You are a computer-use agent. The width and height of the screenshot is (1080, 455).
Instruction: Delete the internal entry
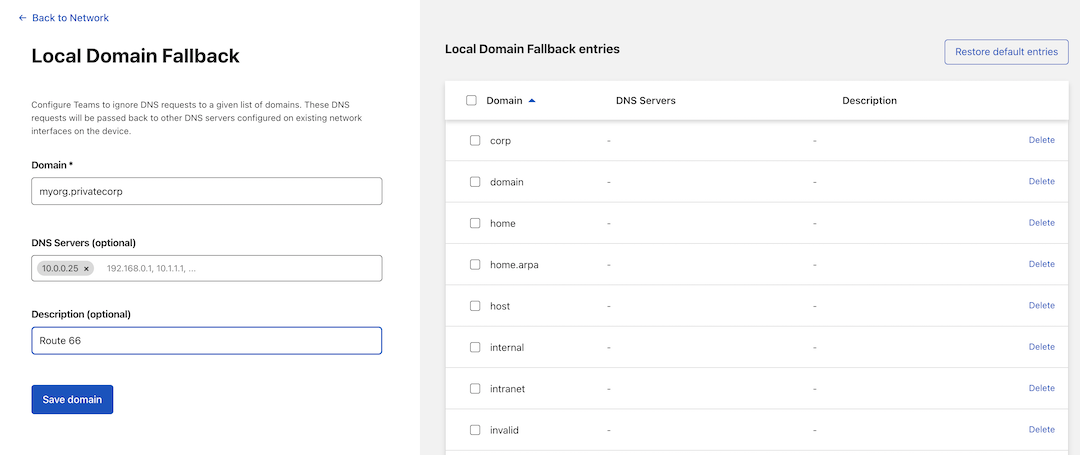pos(1041,347)
